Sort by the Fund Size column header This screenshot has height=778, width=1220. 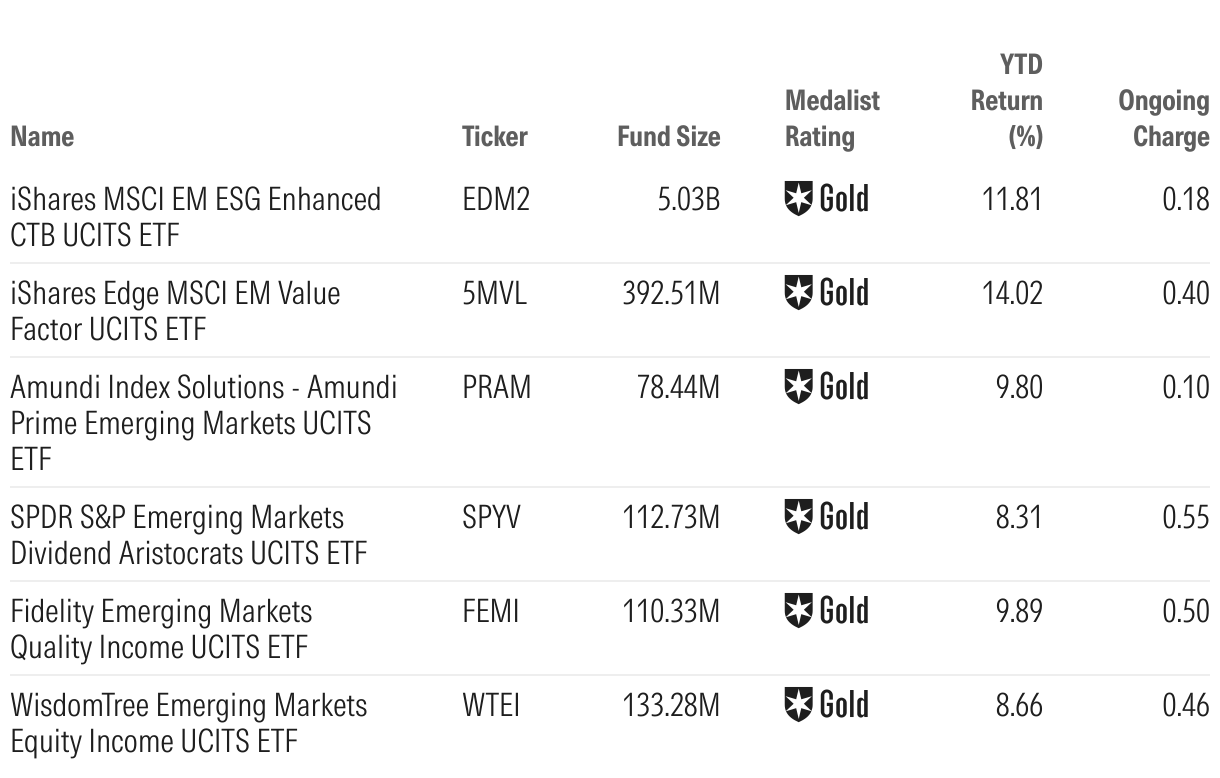pos(668,136)
